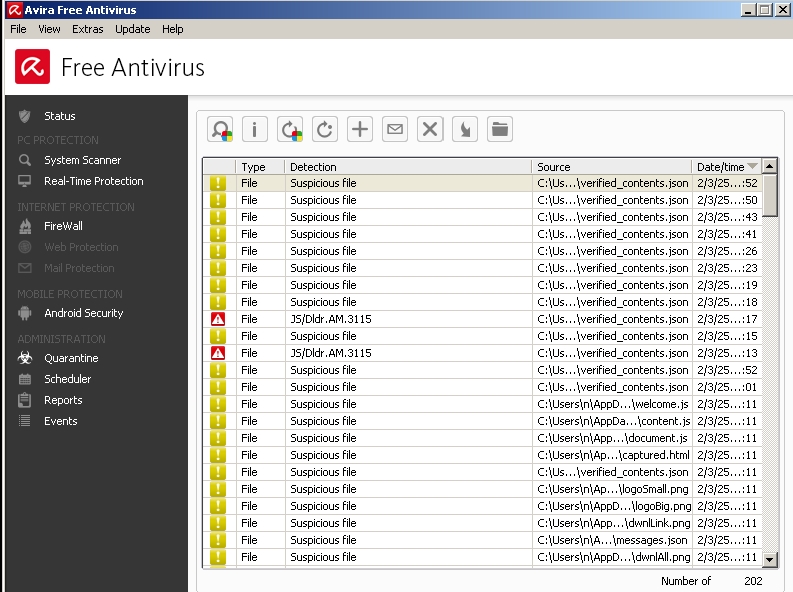Click the vertical scrollbar thumb
Image resolution: width=793 pixels, height=592 pixels.
769,195
